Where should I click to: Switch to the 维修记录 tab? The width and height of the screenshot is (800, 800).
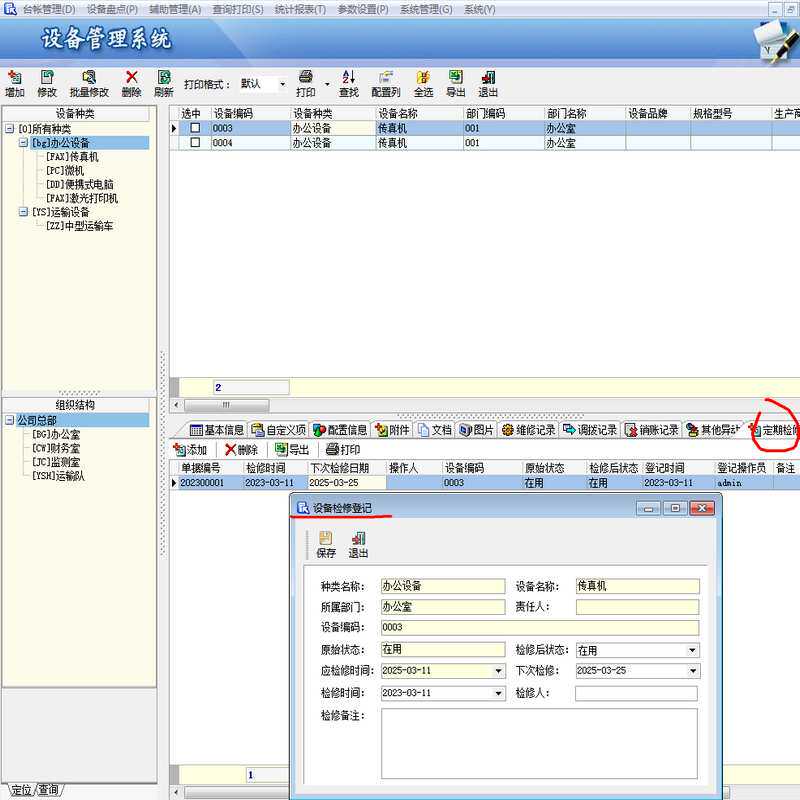pos(529,430)
